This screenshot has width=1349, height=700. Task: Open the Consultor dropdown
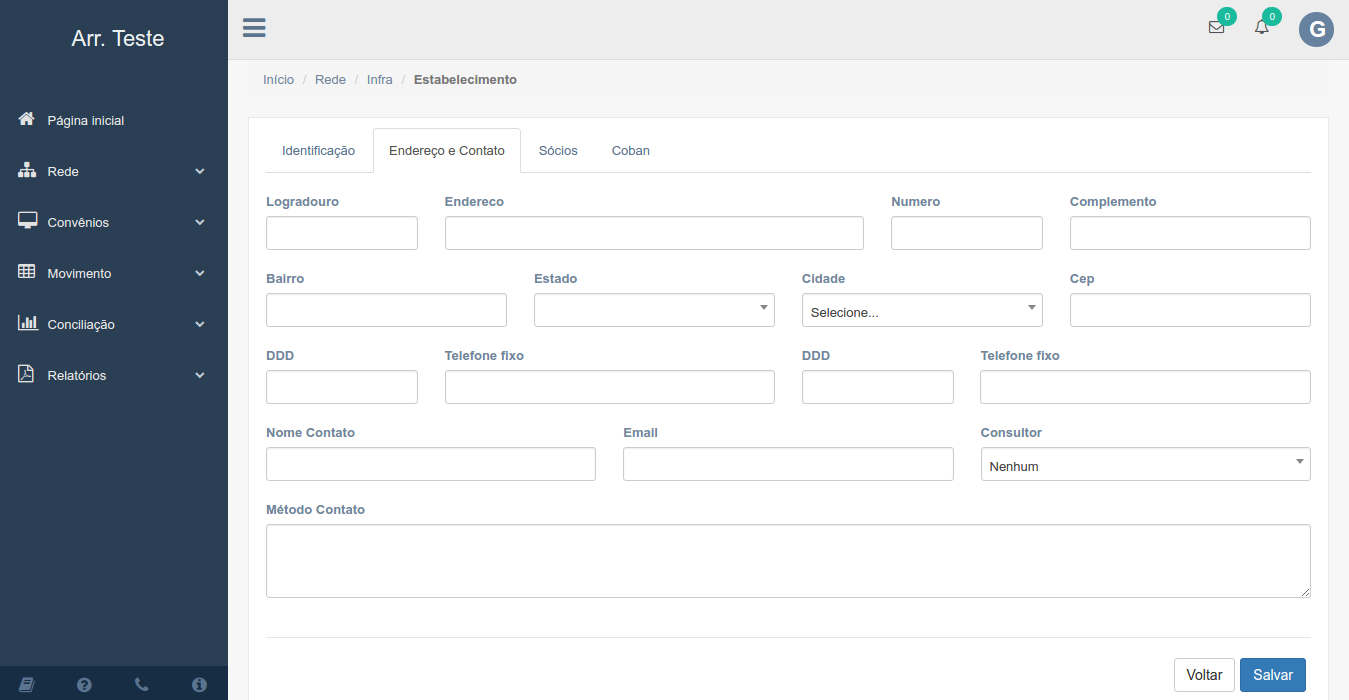coord(1145,464)
